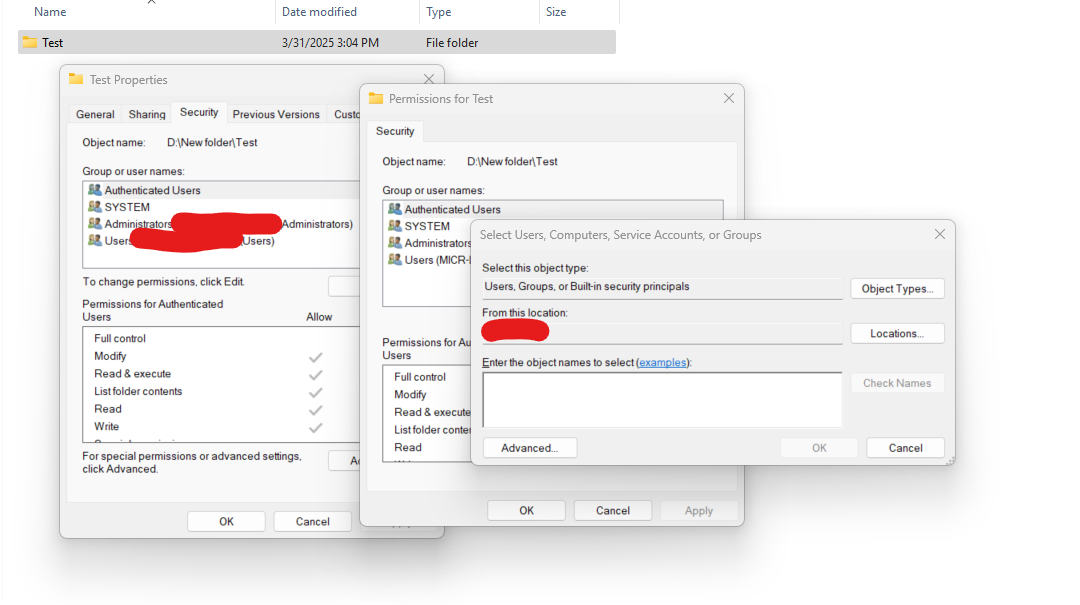1080x605 pixels.
Task: Select Authenticated Users group icon in Test Properties
Action: tap(95, 190)
